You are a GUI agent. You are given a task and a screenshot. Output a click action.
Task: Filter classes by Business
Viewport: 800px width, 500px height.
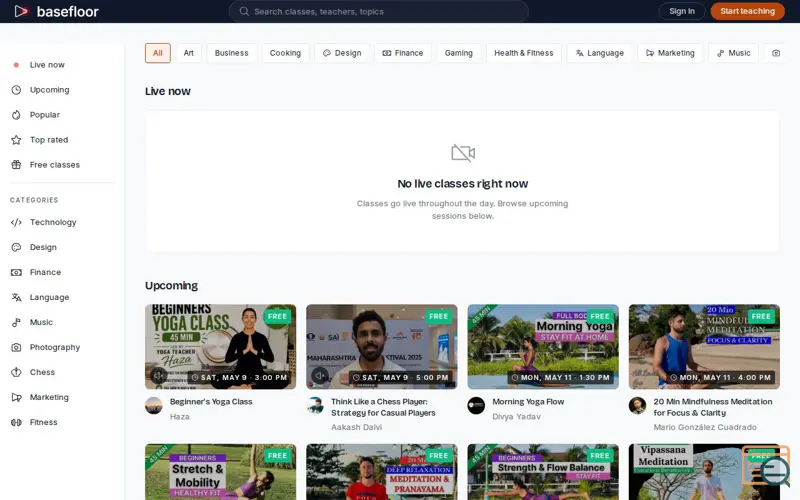pos(232,53)
